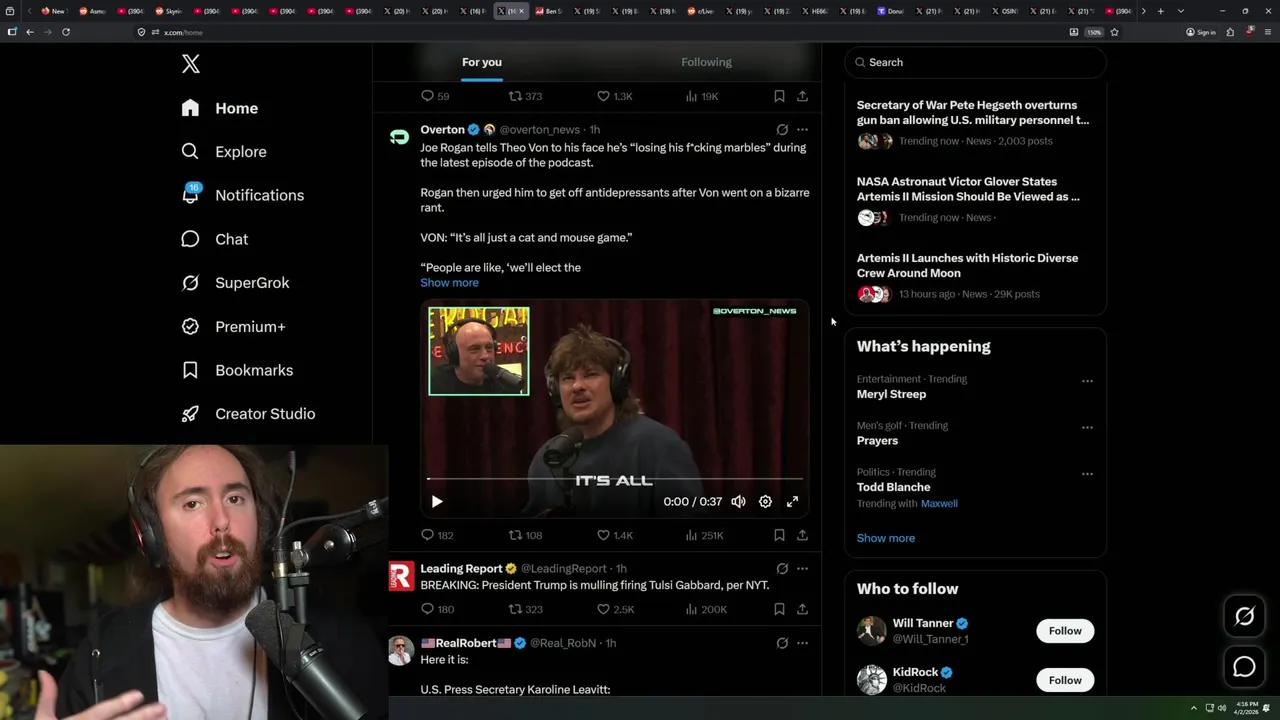Open NASA Astronaut Victor Glover story
Screen dimensions: 1280x720
(968, 189)
